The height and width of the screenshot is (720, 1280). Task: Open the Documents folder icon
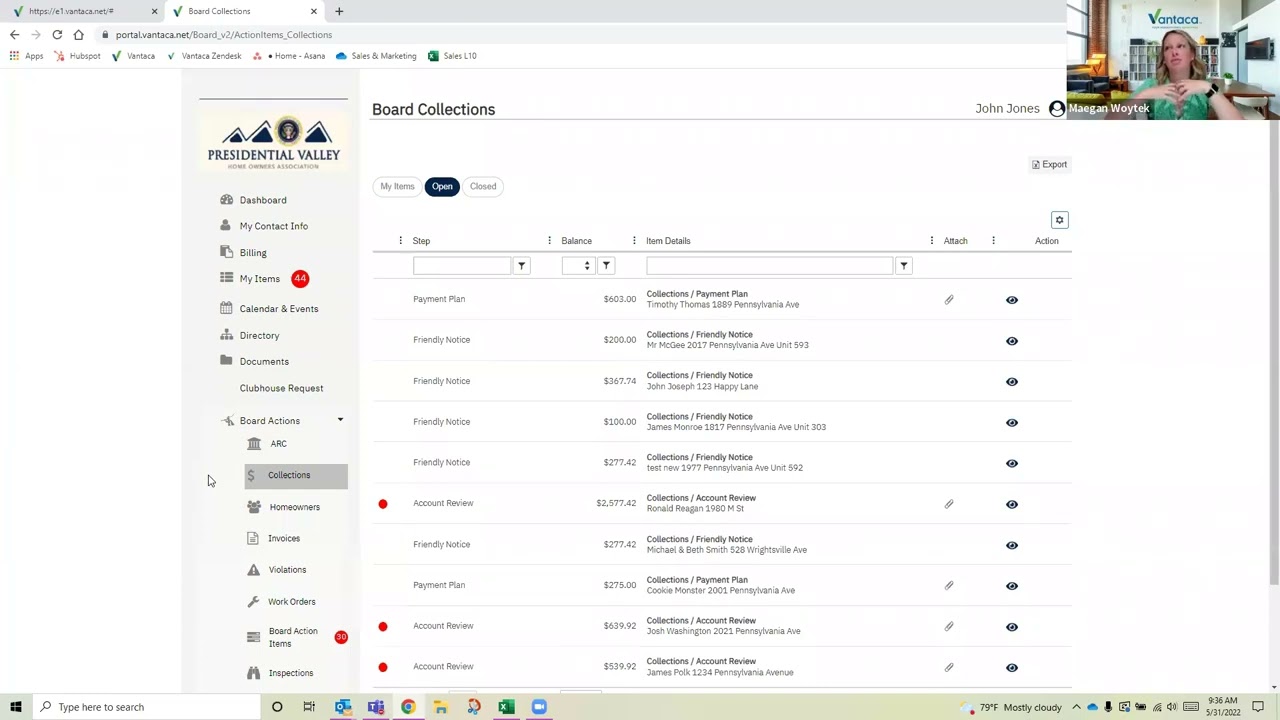[x=226, y=361]
